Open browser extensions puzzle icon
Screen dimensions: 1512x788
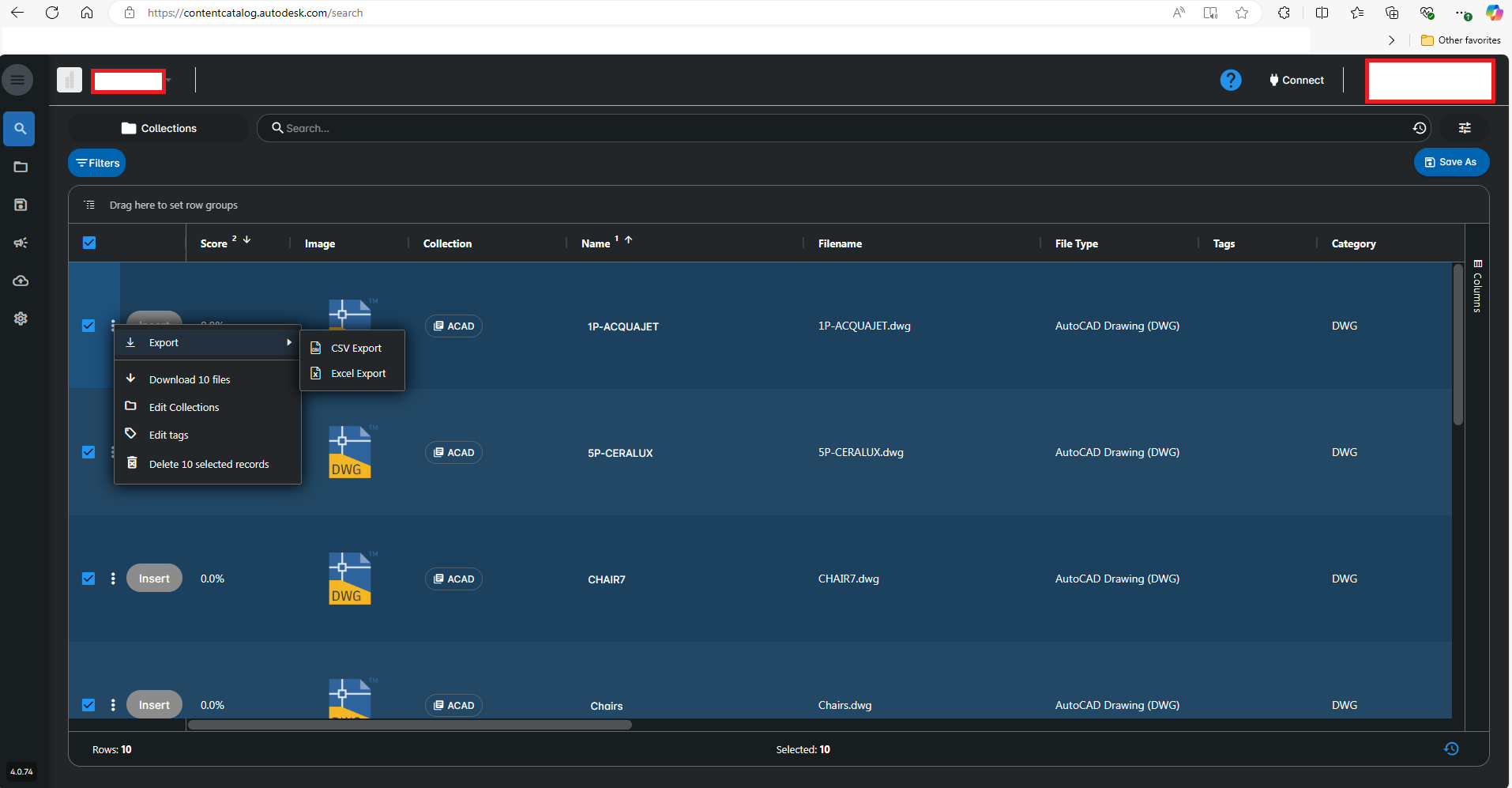1284,13
